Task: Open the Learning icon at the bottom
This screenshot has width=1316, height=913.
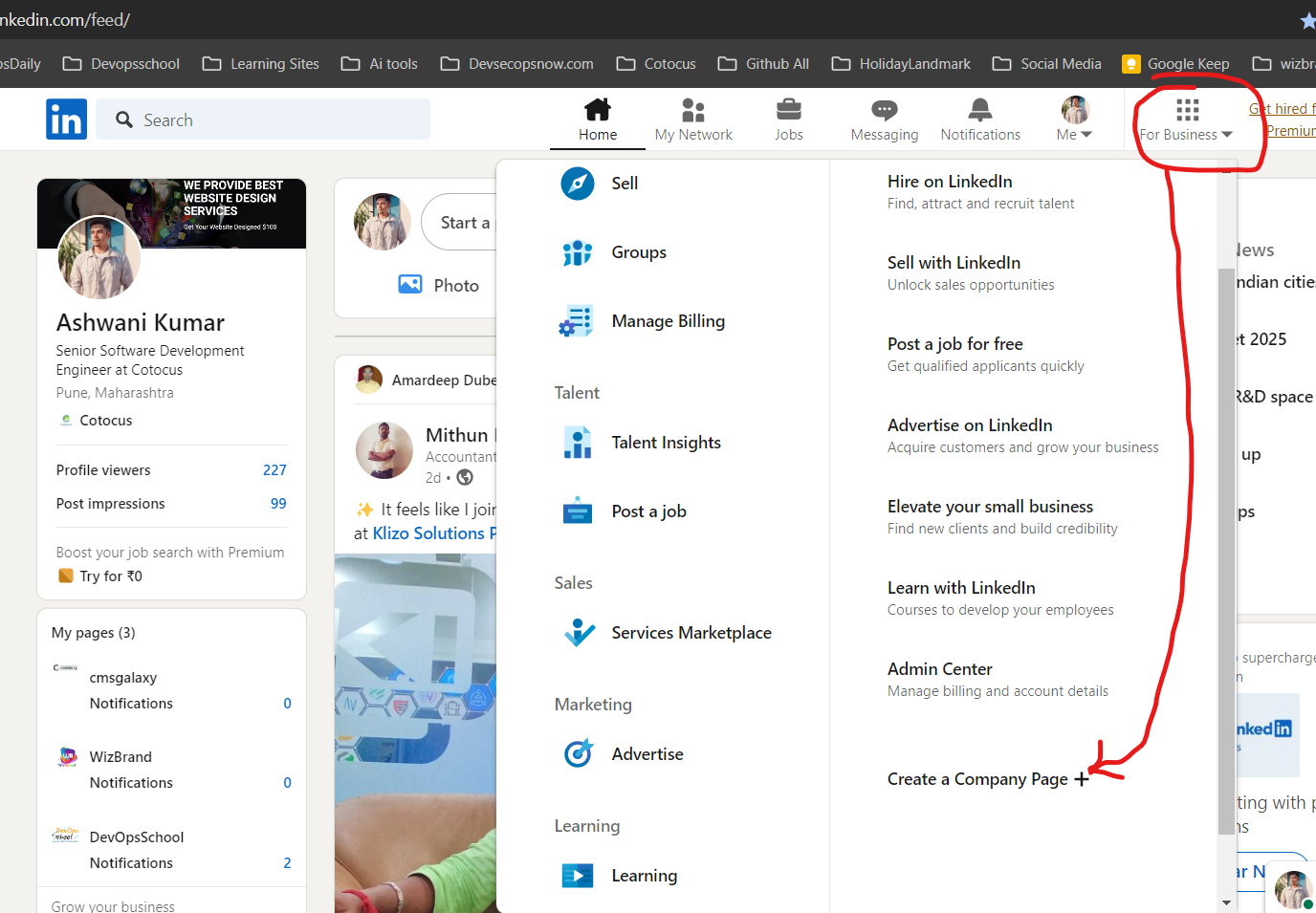Action: [578, 875]
